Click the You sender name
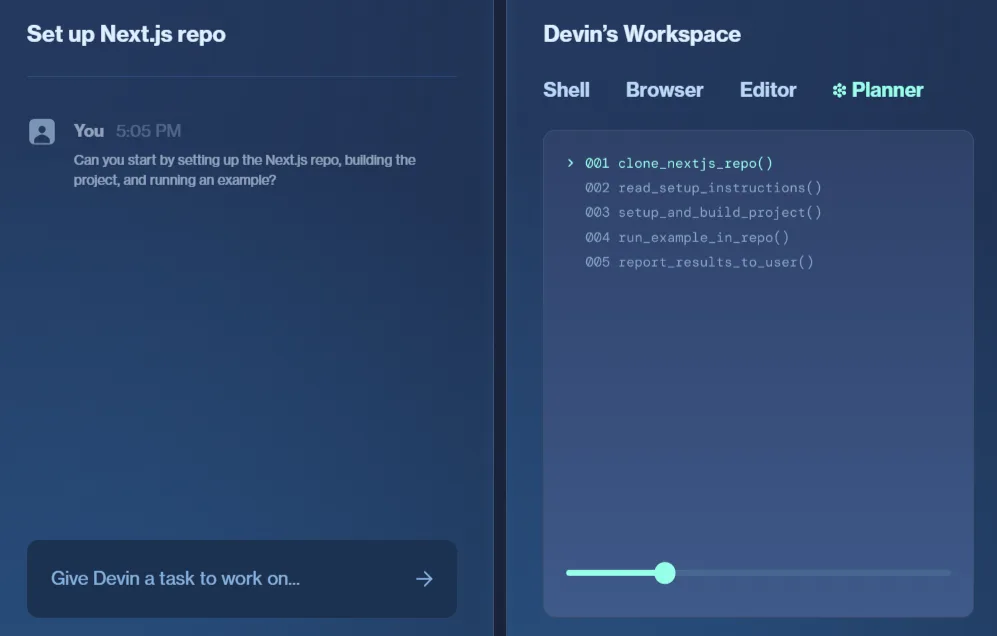This screenshot has width=997, height=636. [88, 131]
